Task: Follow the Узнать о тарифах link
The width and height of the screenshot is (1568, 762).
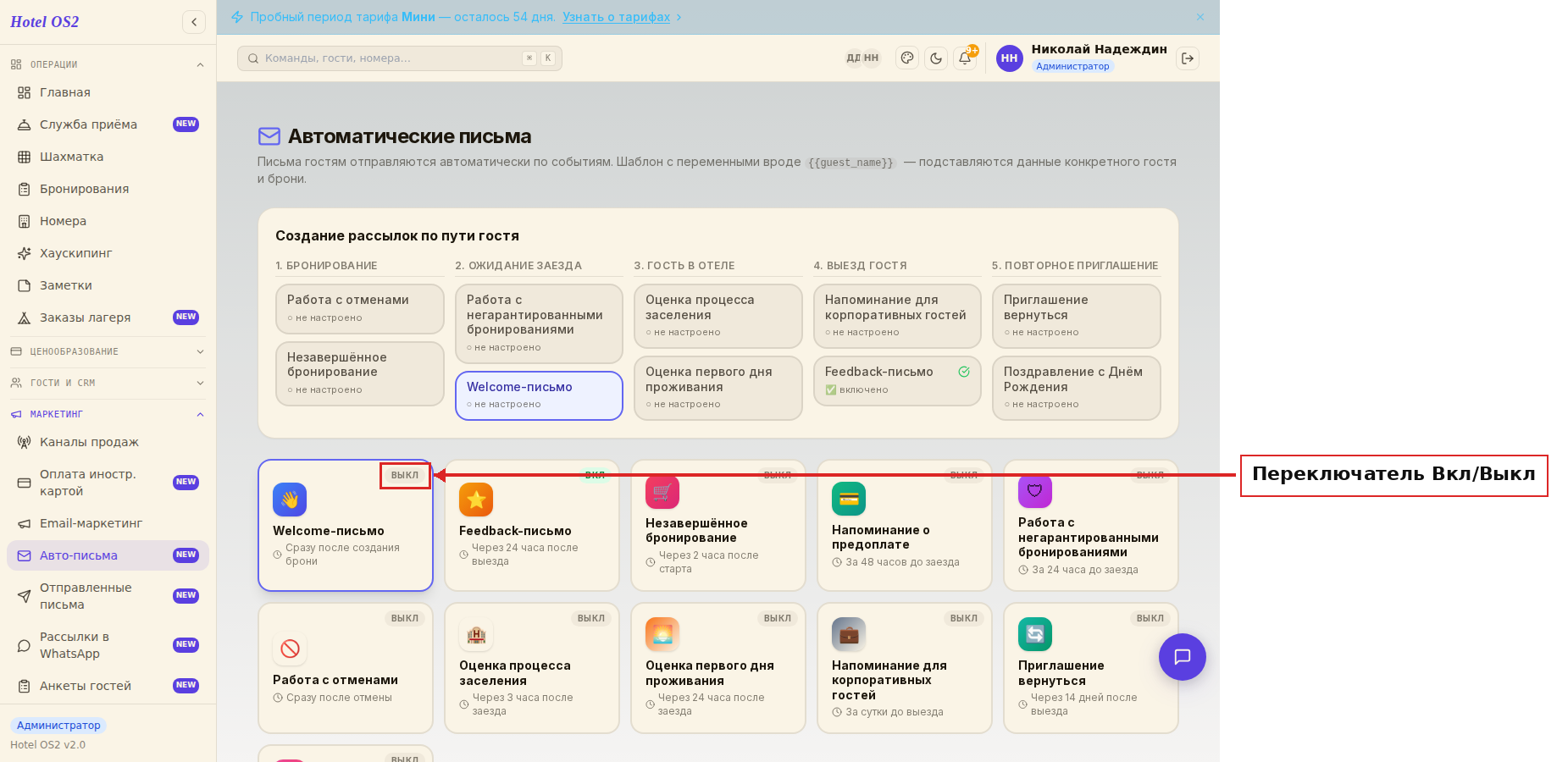Action: point(616,17)
